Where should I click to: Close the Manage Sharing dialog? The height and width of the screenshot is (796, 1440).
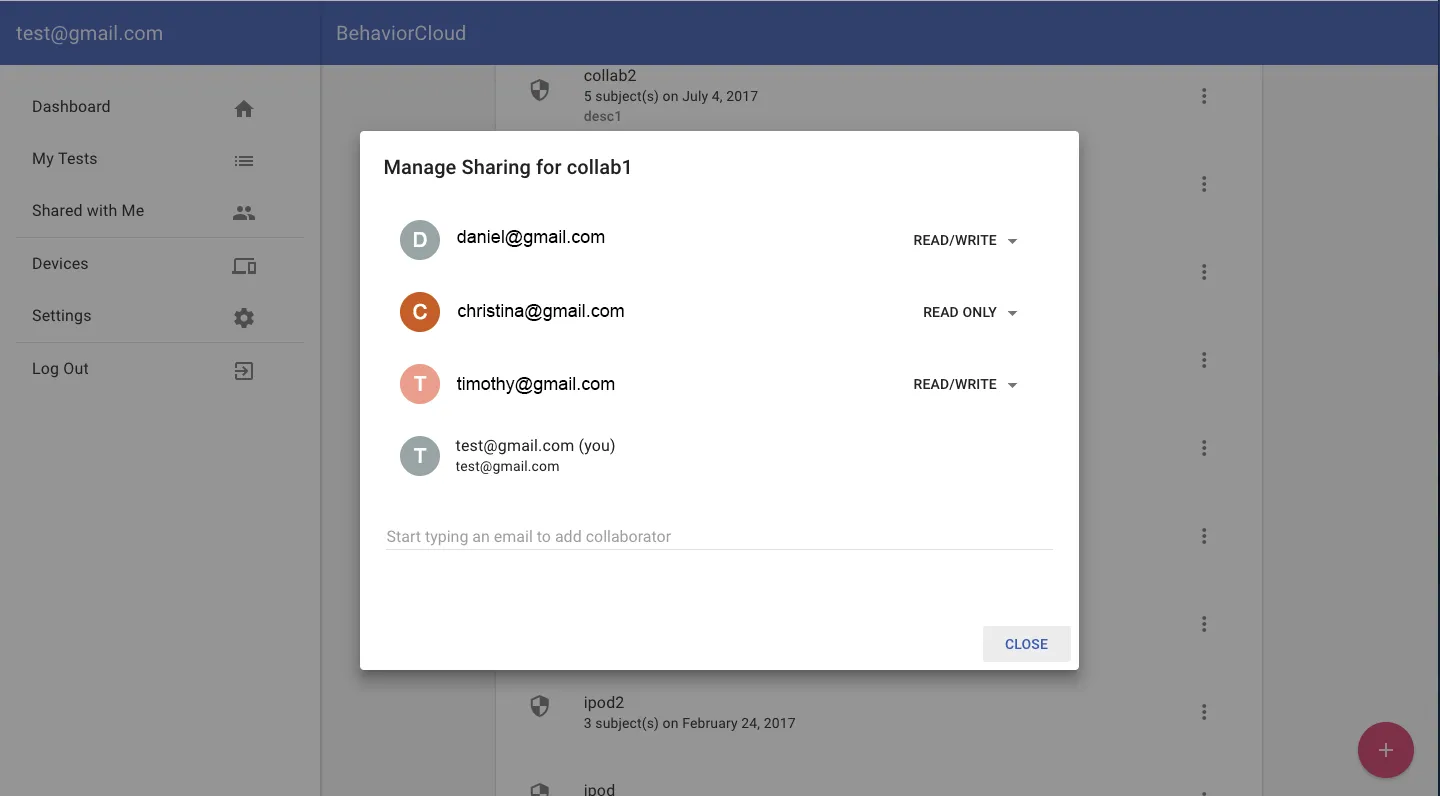click(x=1026, y=644)
